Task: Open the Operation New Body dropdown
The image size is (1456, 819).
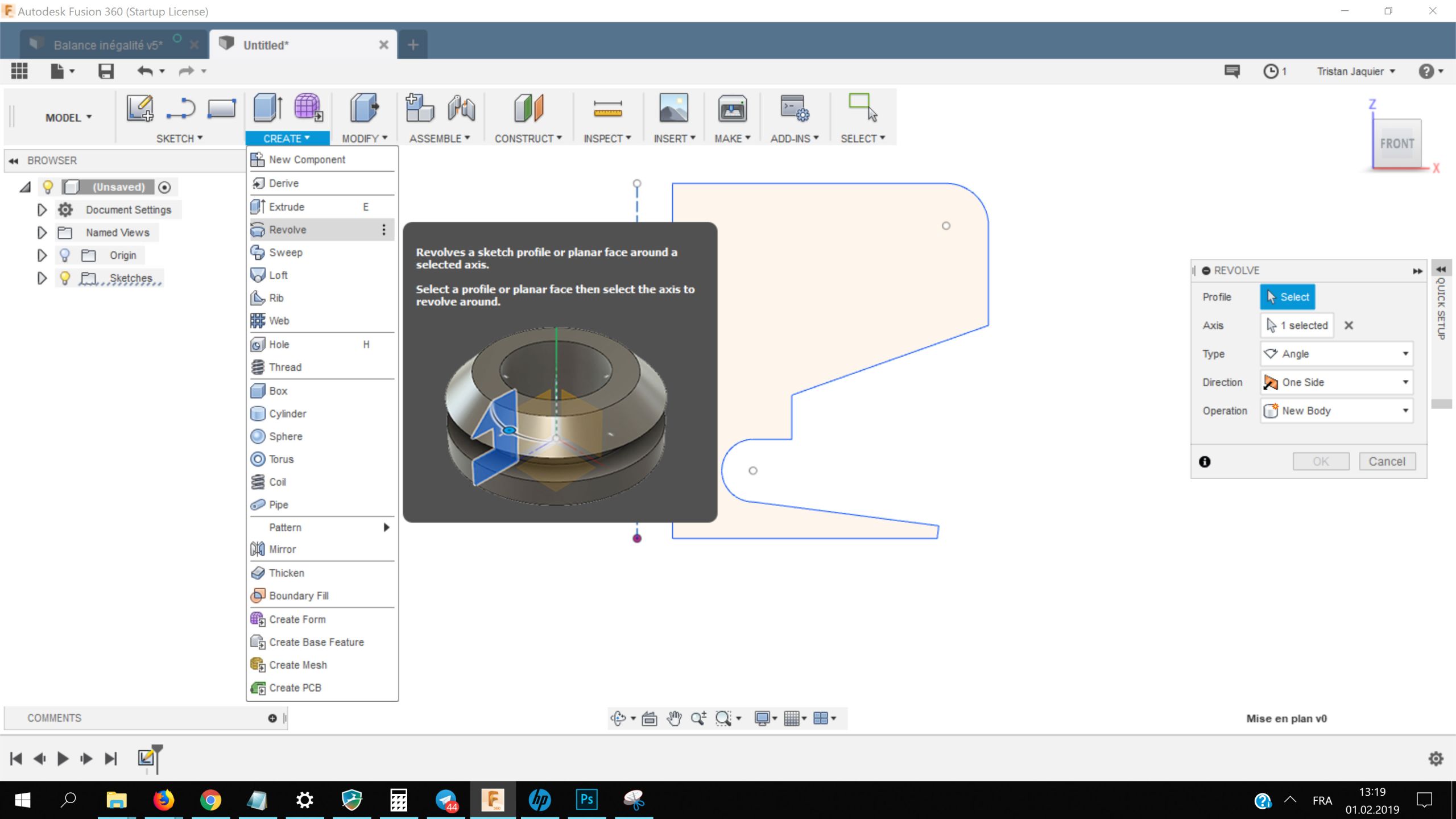Action: coord(1337,411)
